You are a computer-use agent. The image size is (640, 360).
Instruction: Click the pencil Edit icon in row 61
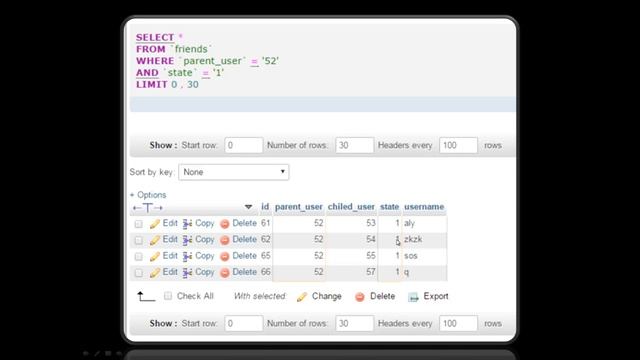tap(155, 224)
